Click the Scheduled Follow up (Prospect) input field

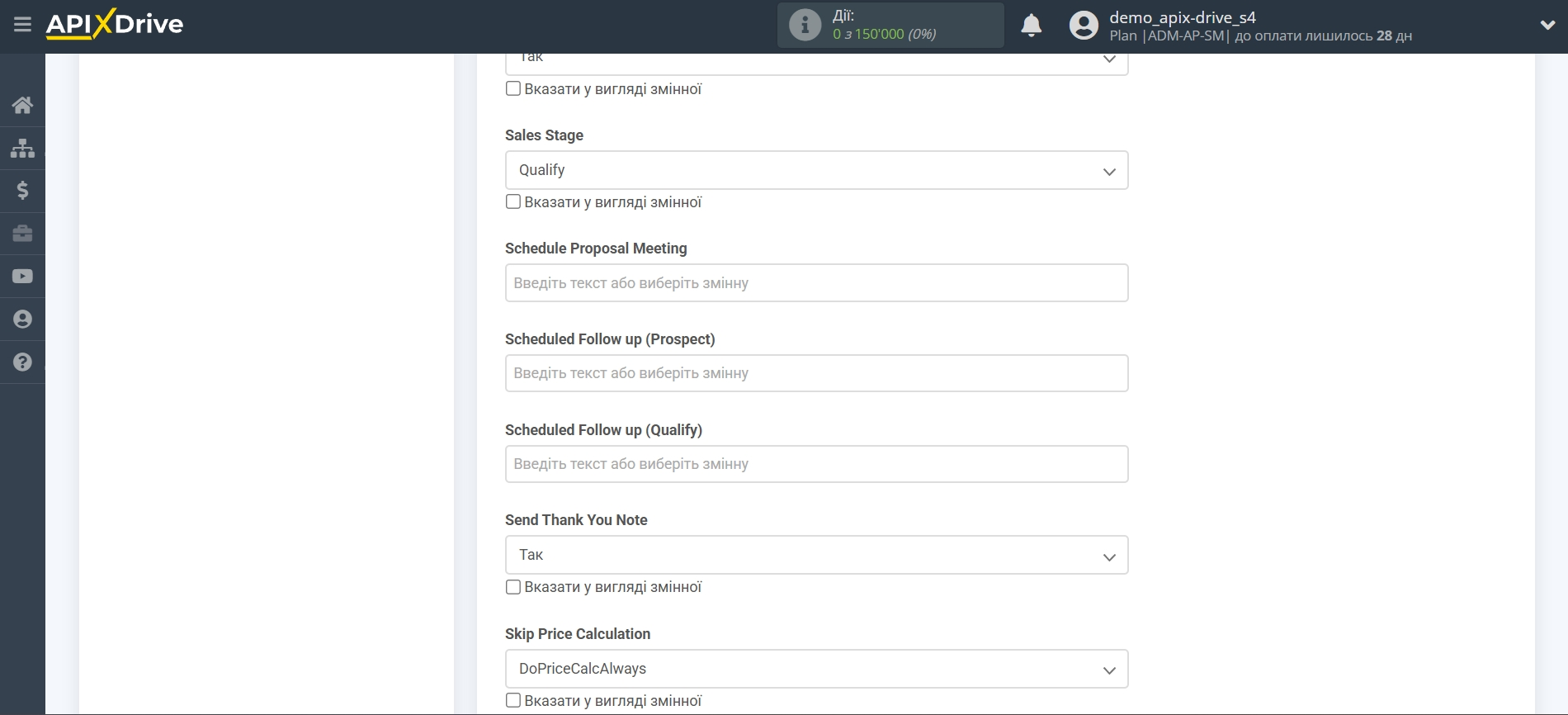[x=816, y=373]
